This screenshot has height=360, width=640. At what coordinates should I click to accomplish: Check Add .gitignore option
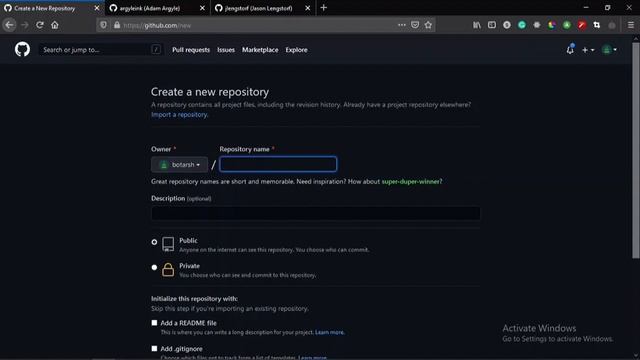(x=154, y=349)
